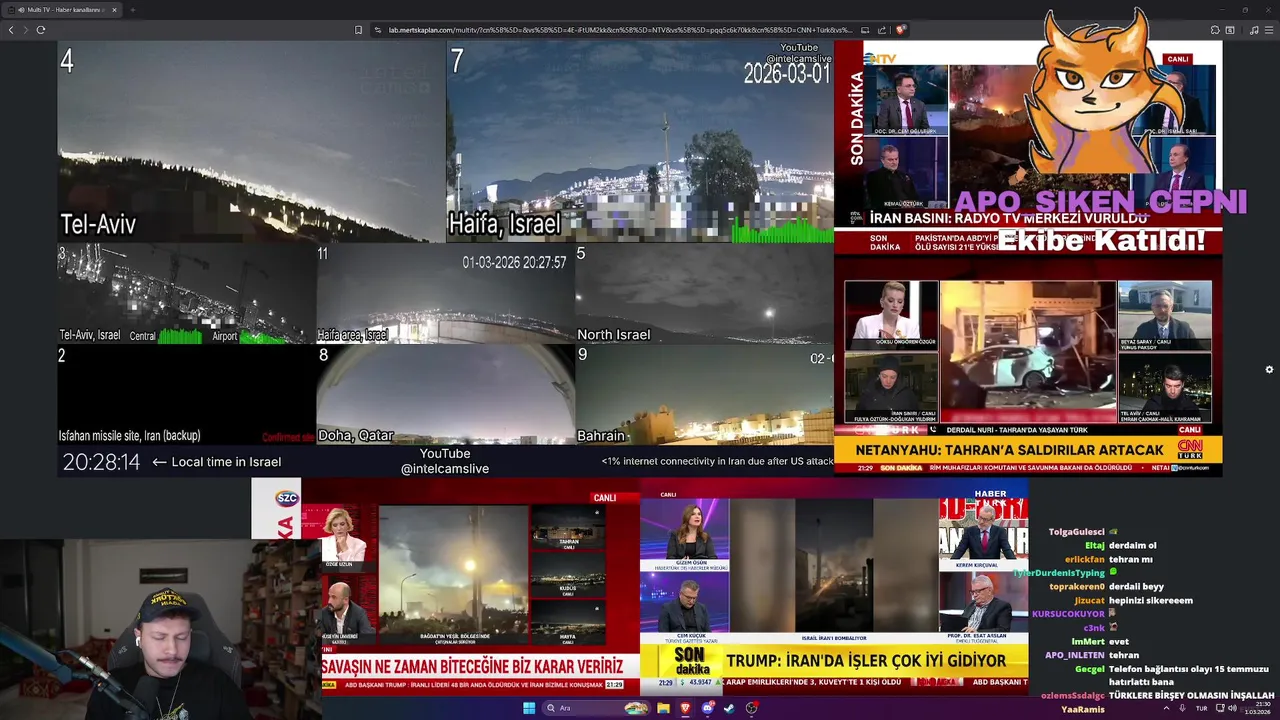The width and height of the screenshot is (1280, 720).
Task: Open the volume control in system tray
Action: [x=1232, y=708]
